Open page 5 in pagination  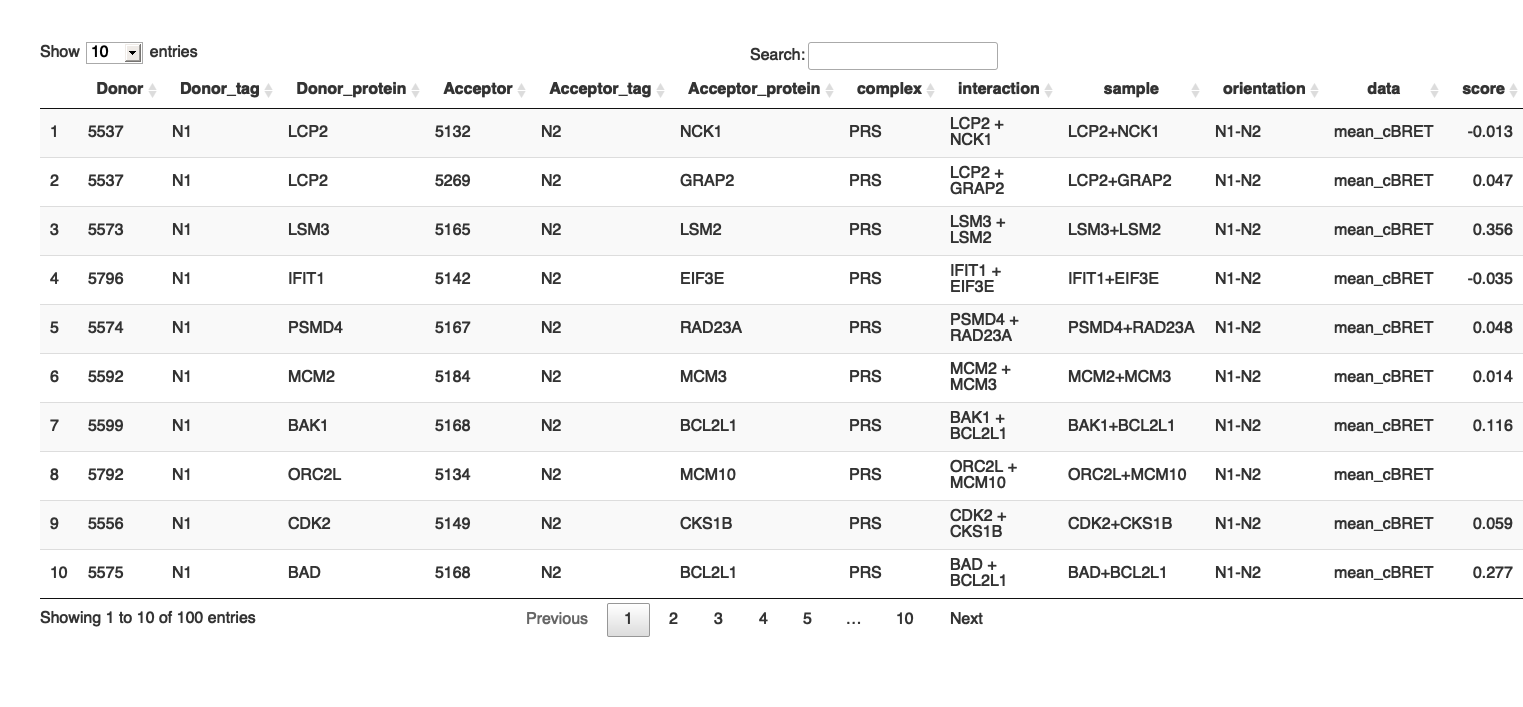coord(807,619)
